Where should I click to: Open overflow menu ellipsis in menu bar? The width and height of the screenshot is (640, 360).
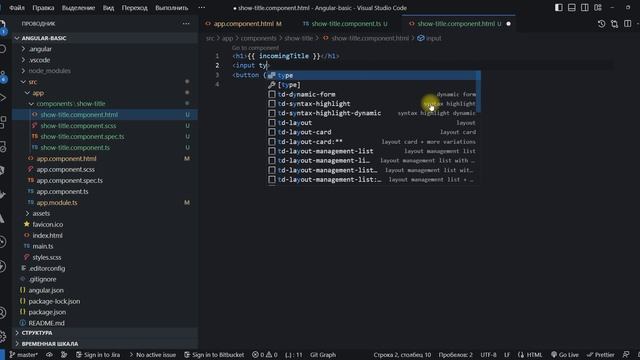pos(202,8)
